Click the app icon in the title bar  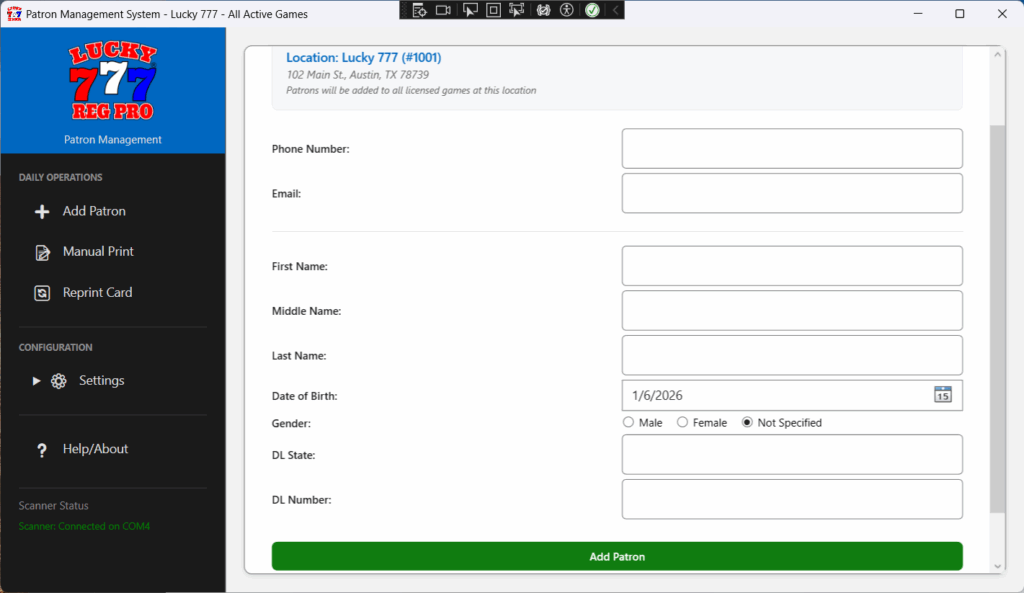tap(14, 14)
